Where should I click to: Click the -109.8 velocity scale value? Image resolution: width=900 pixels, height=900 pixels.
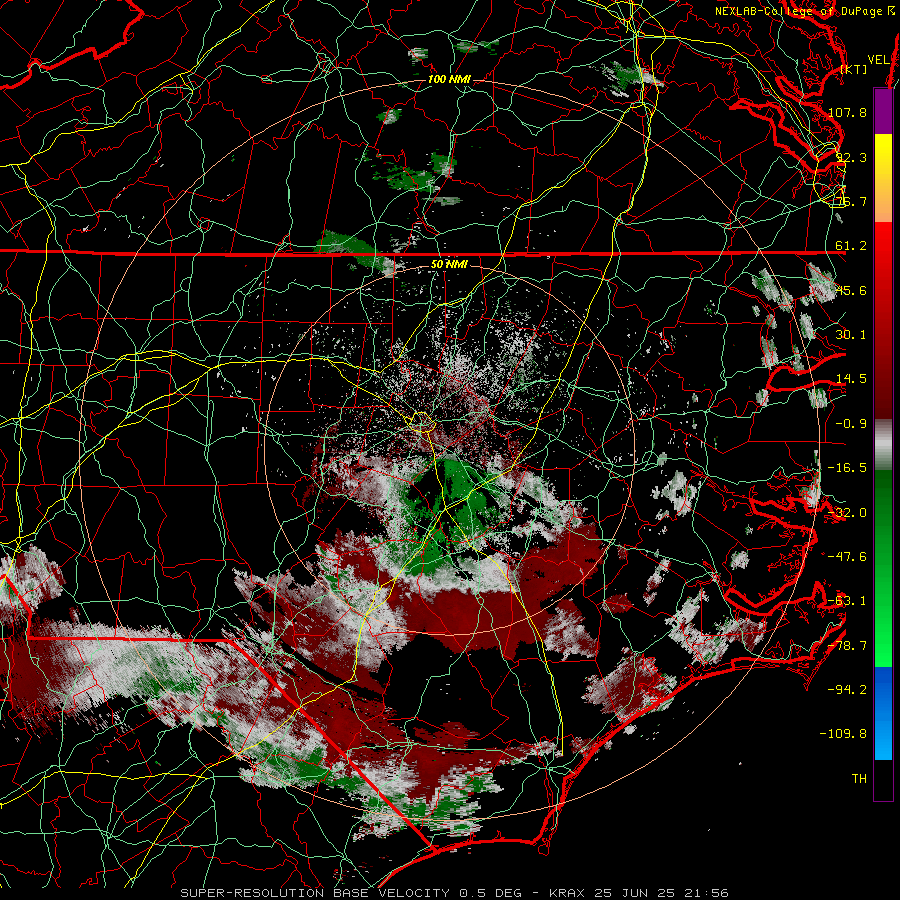(844, 734)
